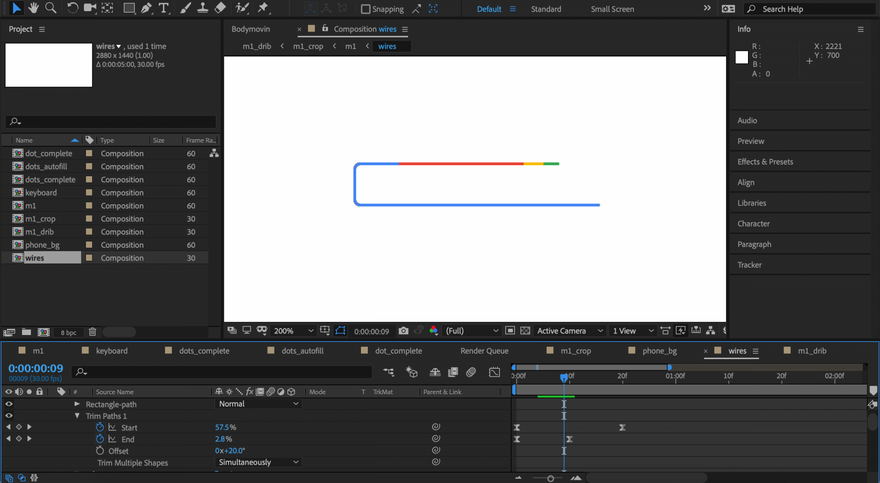Select the Puppet Pin tool

pyautogui.click(x=263, y=8)
